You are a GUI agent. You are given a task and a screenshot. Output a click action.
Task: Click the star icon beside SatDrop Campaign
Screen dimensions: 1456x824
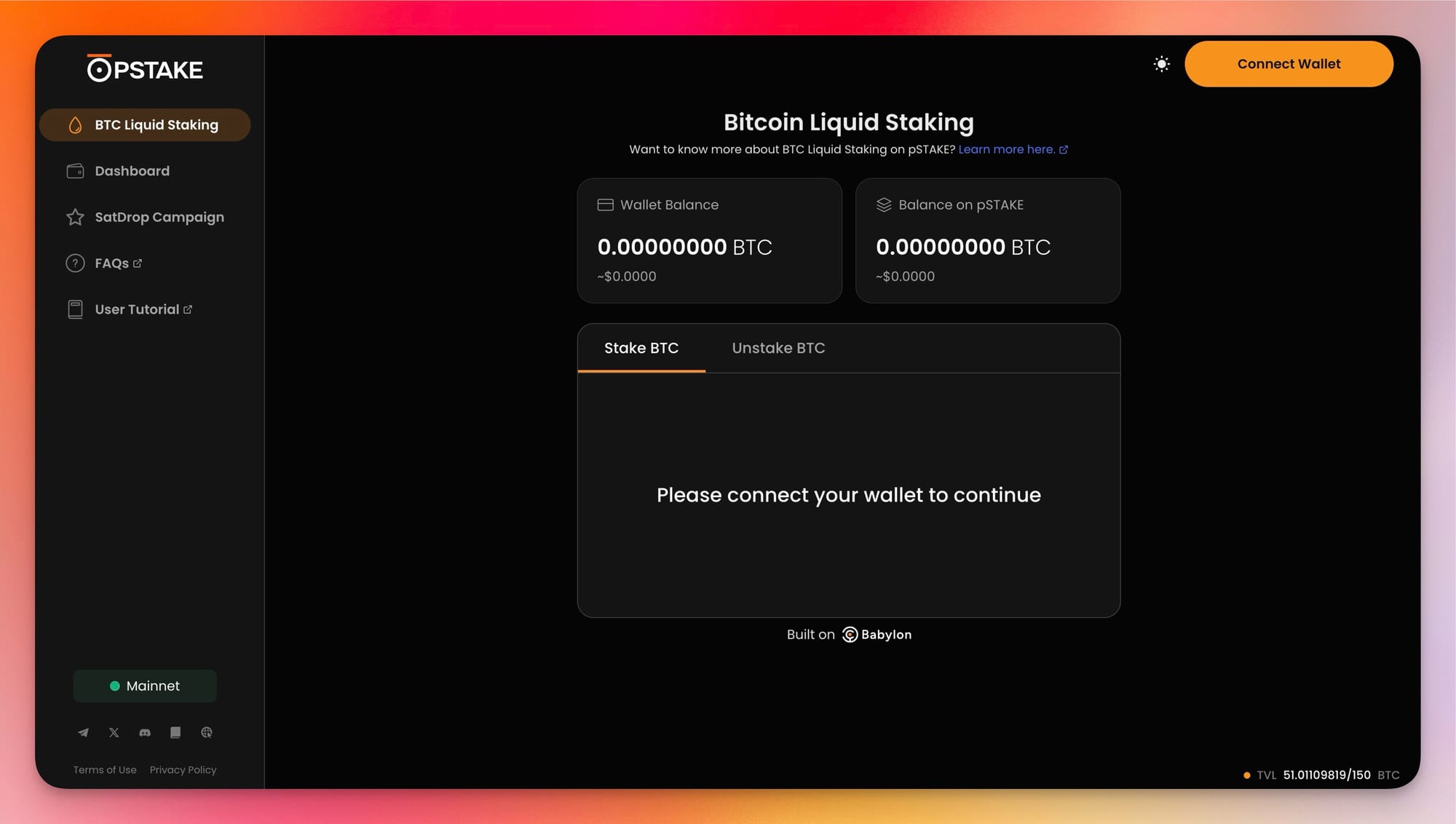[75, 217]
